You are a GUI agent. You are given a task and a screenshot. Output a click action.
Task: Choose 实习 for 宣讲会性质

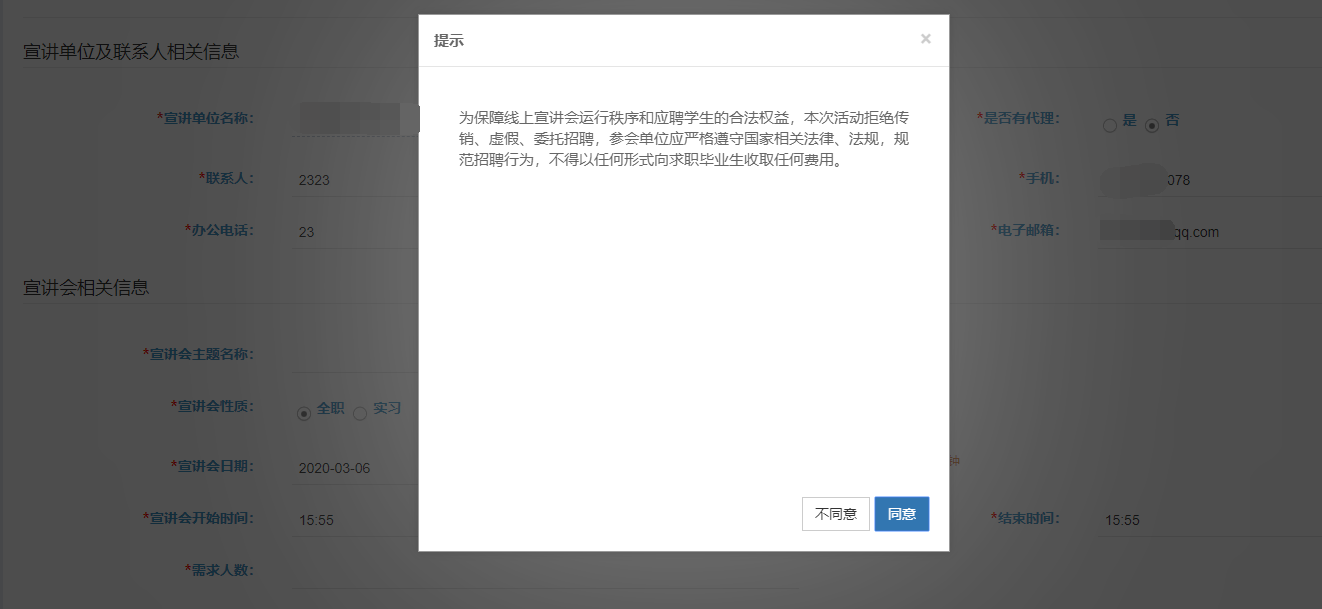360,414
